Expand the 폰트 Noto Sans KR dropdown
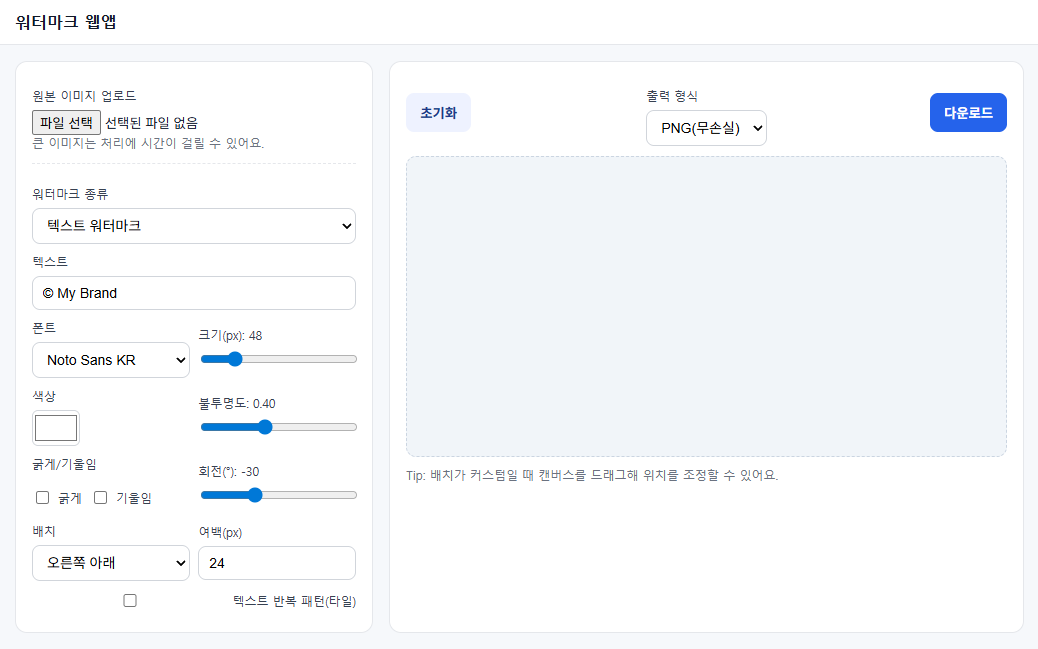The width and height of the screenshot is (1038, 649). pos(111,360)
